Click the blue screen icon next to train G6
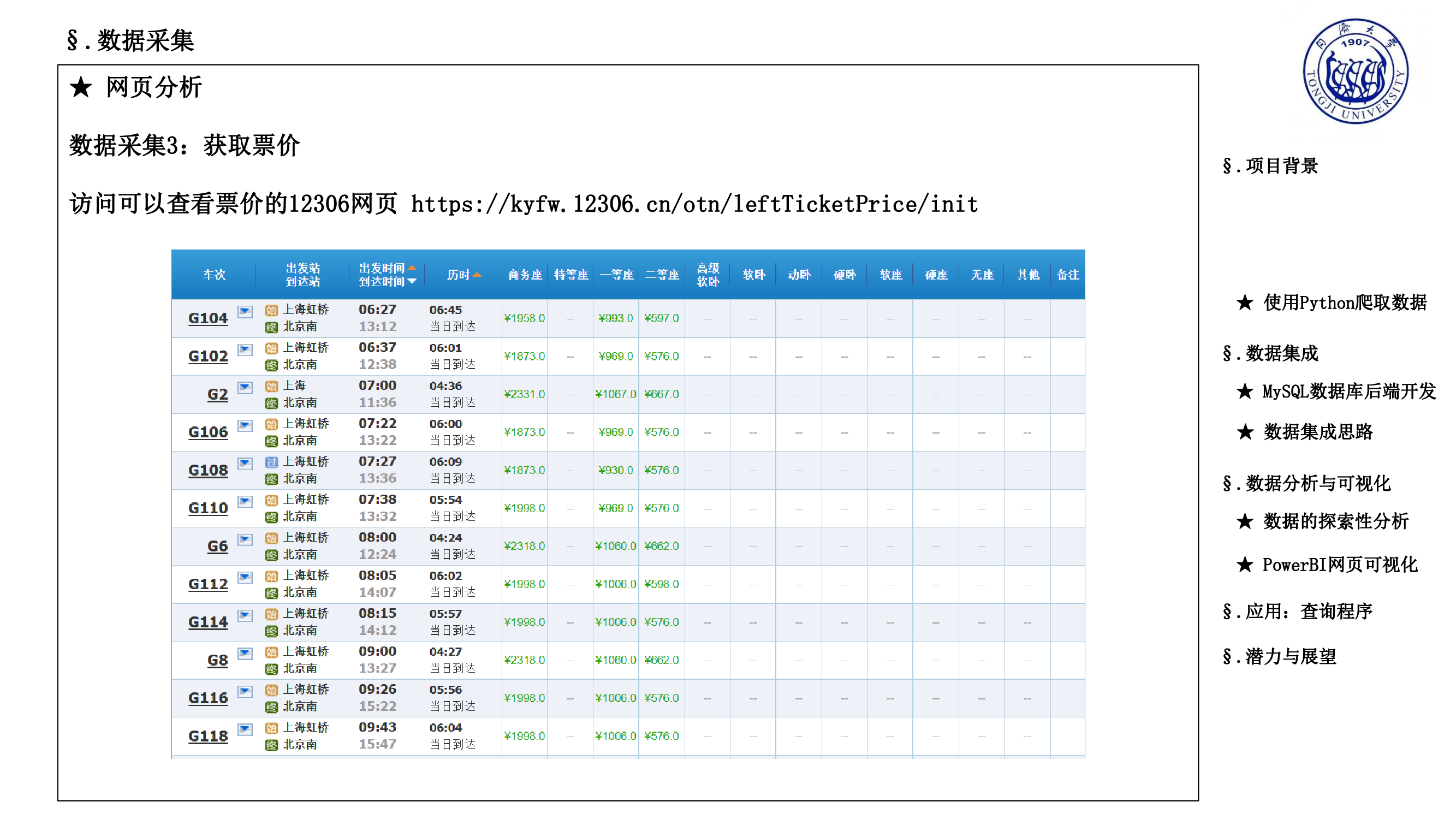The height and width of the screenshot is (819, 1456). (244, 540)
